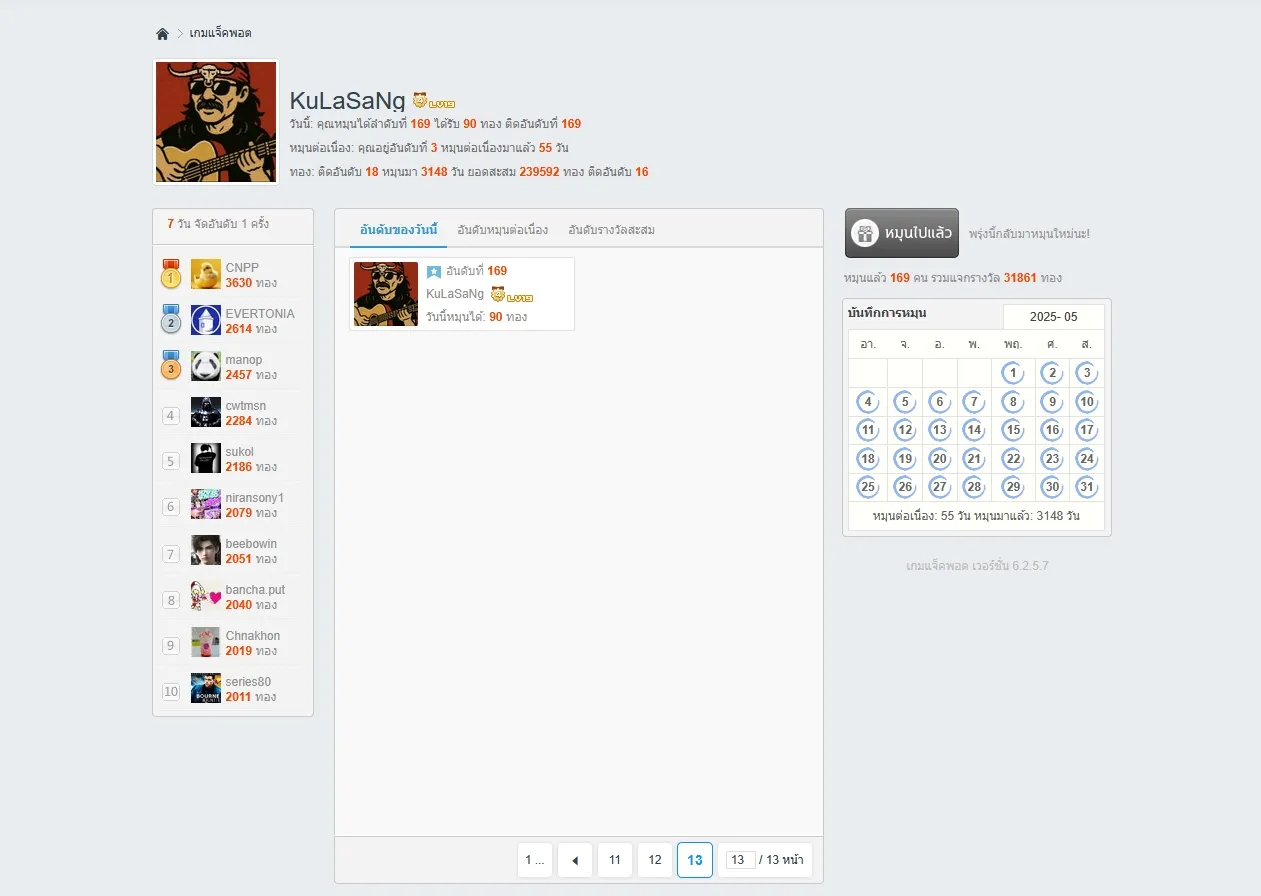Click rank 10 number badge
This screenshot has width=1261, height=896.
(171, 691)
